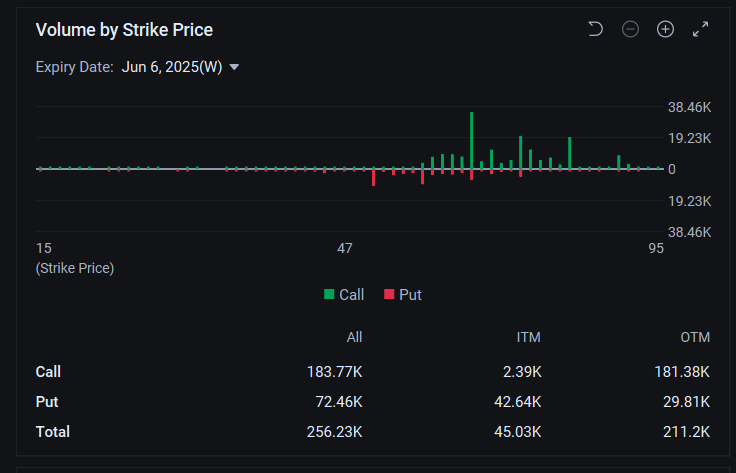Click the 29.81K OTM put value
Screen dimensions: 736x473
coord(686,402)
